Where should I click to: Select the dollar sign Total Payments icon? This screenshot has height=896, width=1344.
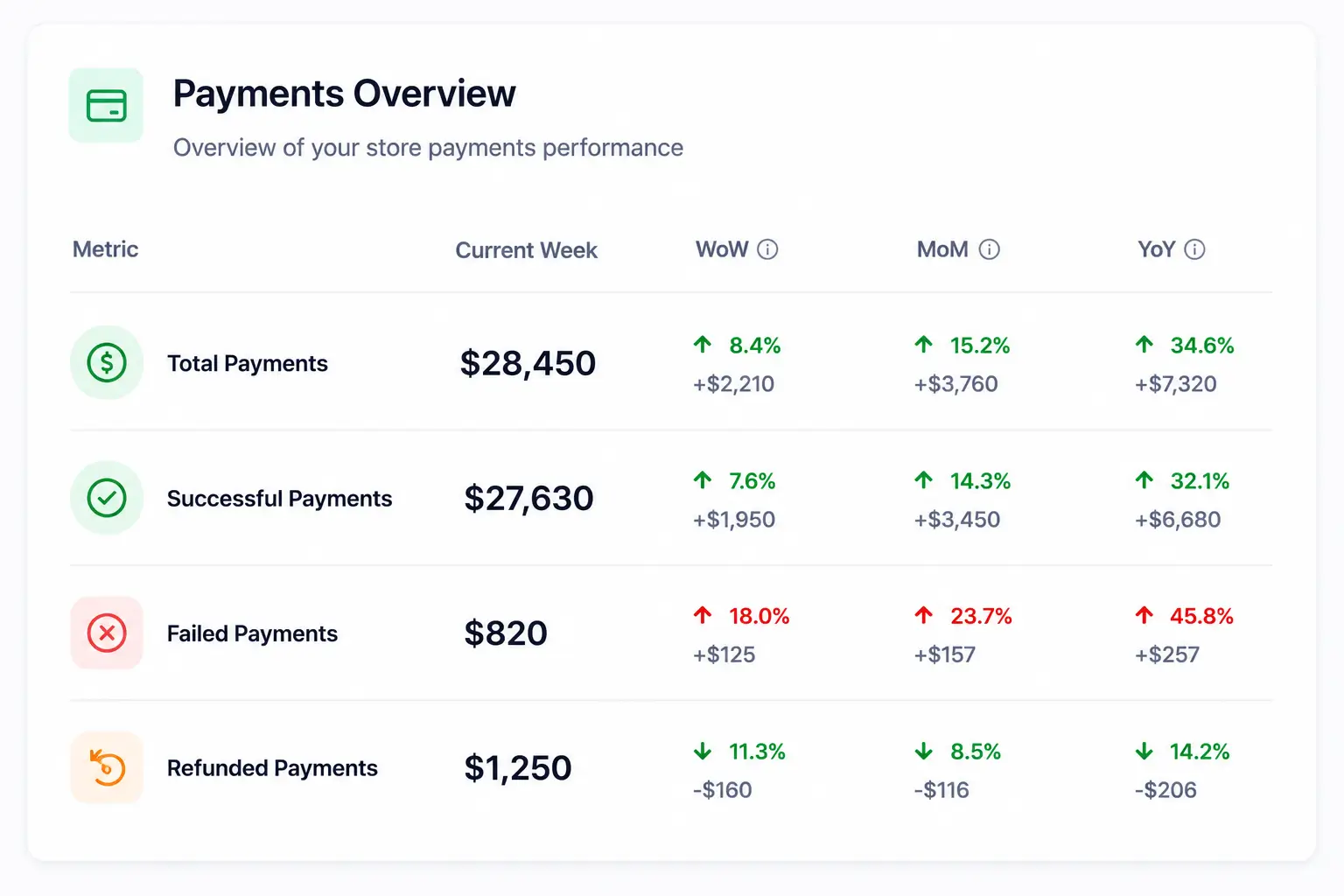pyautogui.click(x=107, y=362)
